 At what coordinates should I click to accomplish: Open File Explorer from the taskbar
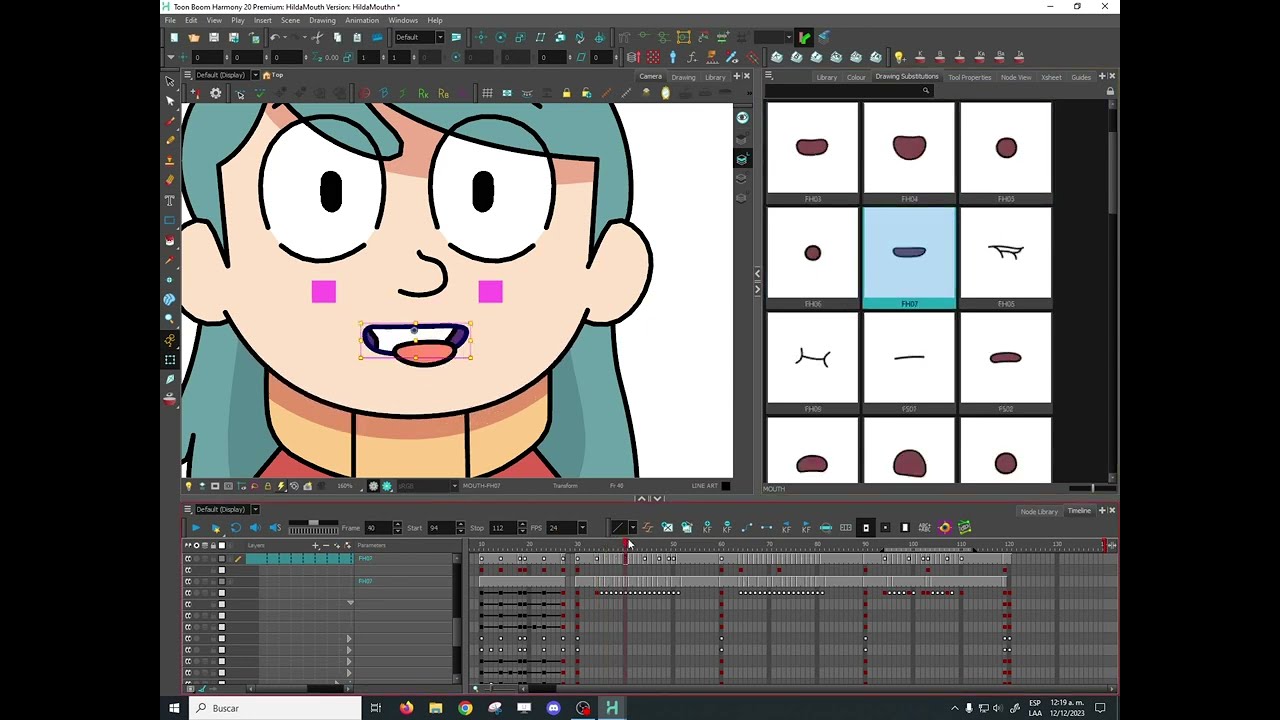436,708
